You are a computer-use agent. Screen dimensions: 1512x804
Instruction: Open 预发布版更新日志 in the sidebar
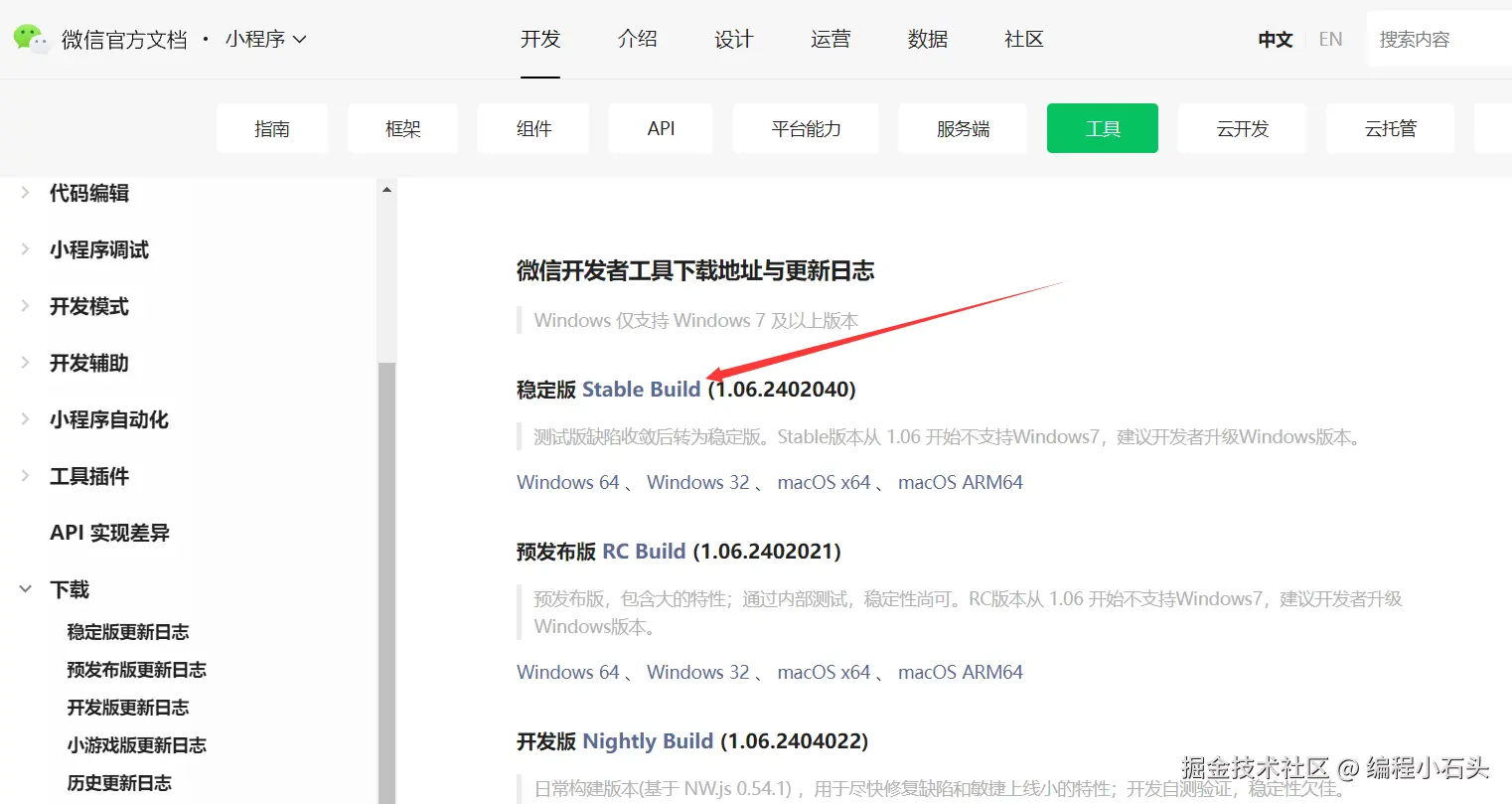tap(137, 670)
